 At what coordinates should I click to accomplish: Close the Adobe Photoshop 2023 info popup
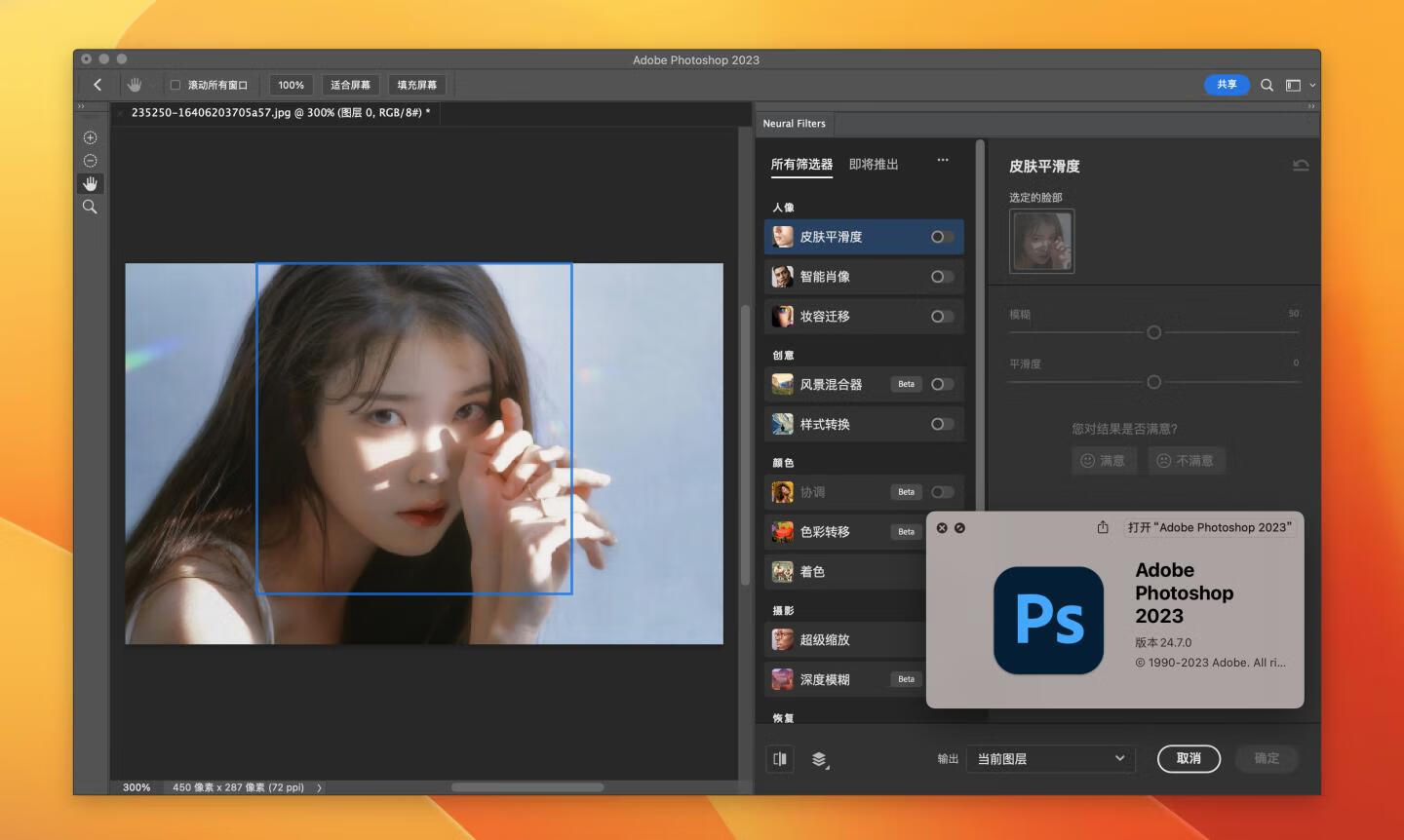[x=942, y=527]
